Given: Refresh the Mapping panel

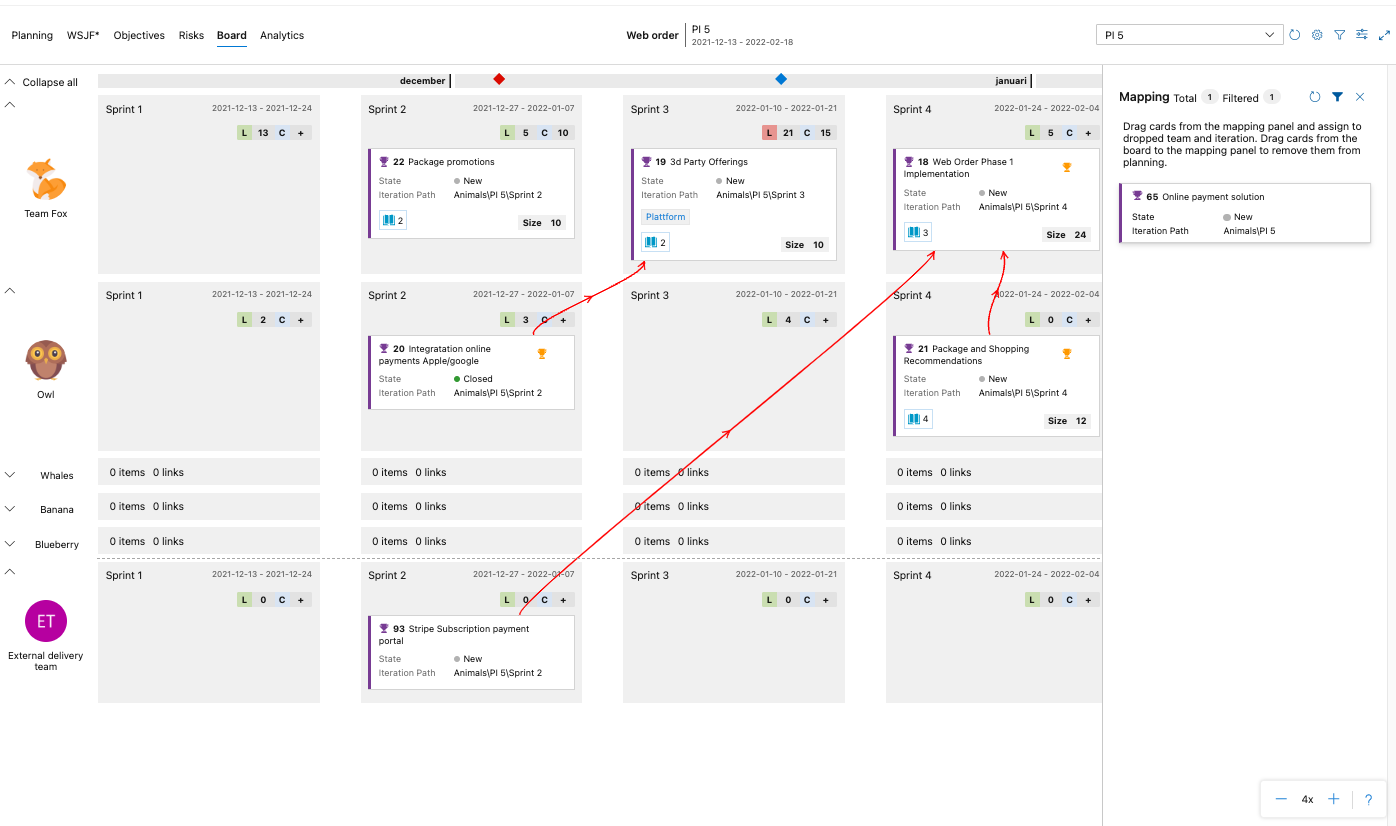Looking at the screenshot, I should [x=1316, y=97].
